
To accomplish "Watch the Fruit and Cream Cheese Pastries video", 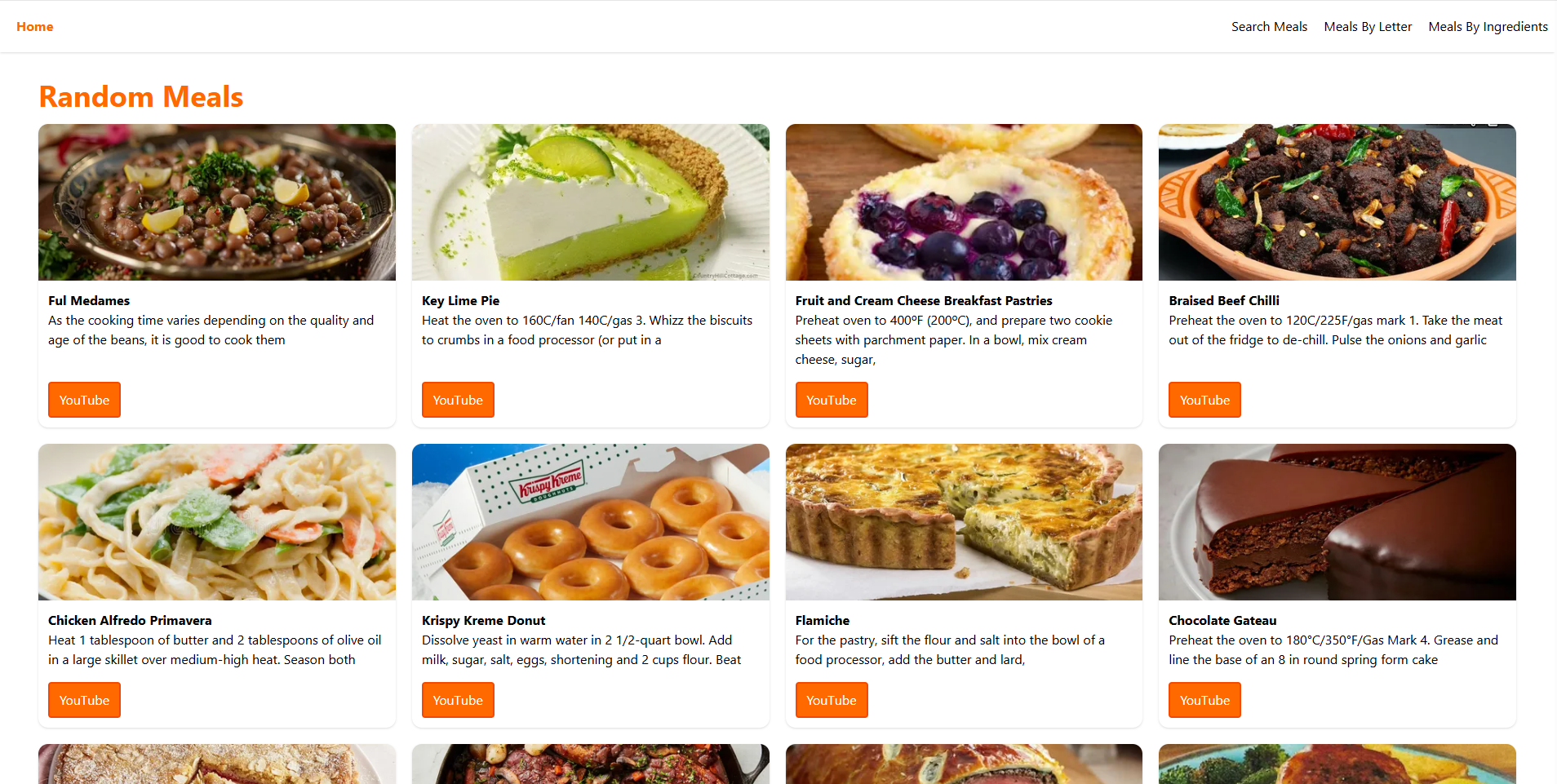I will pyautogui.click(x=831, y=400).
